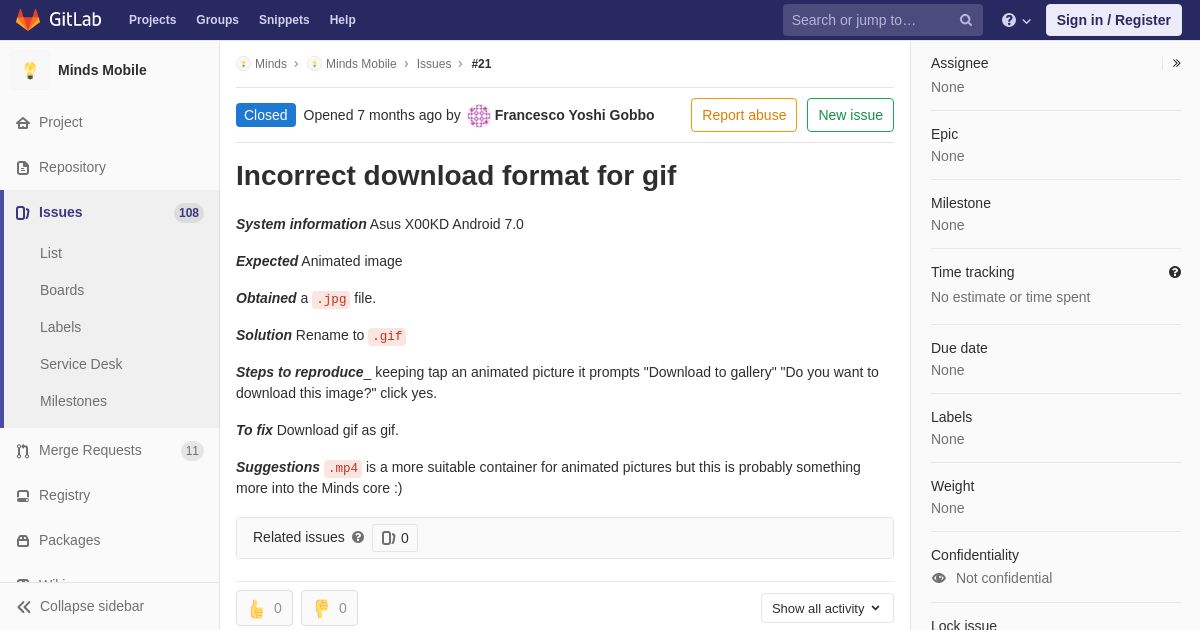Click the Report abuse button
1200x630 pixels.
pyautogui.click(x=744, y=115)
